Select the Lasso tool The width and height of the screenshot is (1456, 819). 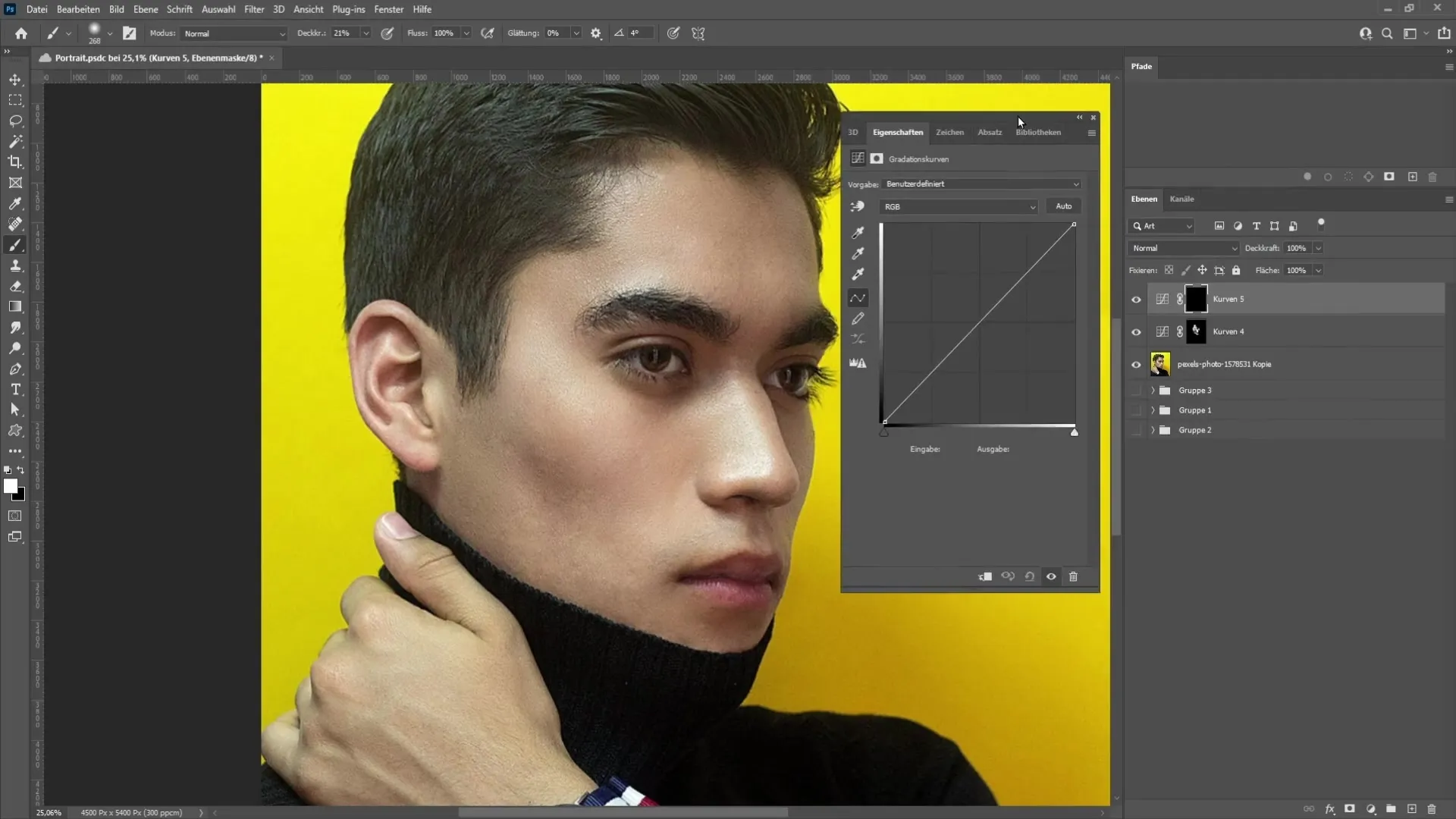pos(15,120)
